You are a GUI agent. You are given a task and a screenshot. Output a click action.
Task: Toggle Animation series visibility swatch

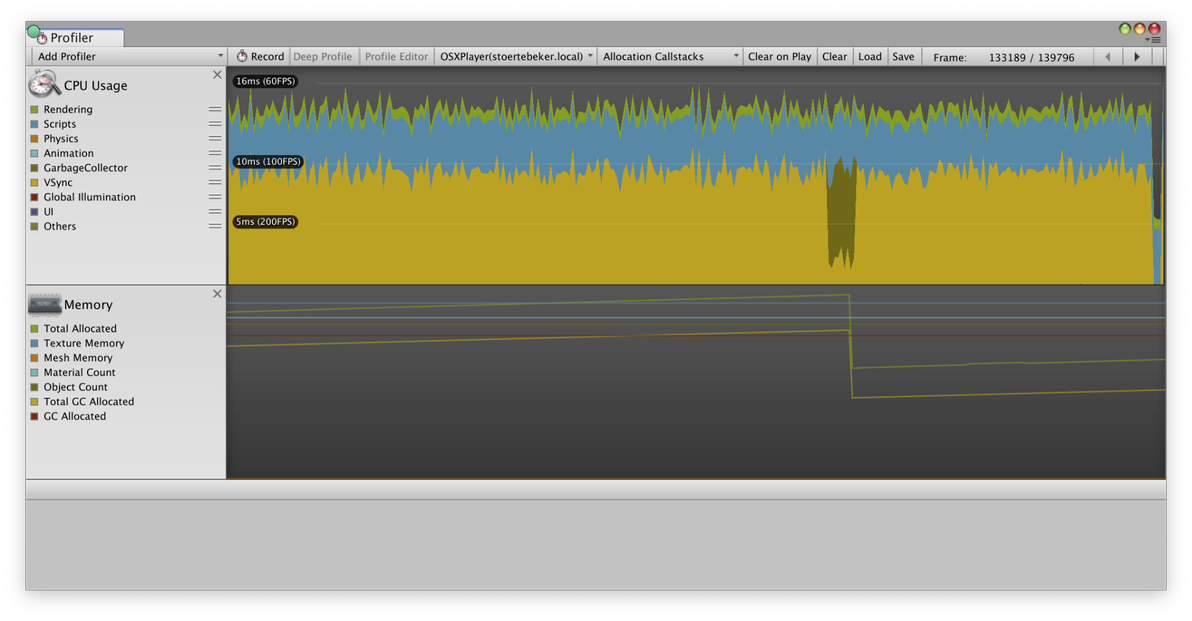click(34, 154)
